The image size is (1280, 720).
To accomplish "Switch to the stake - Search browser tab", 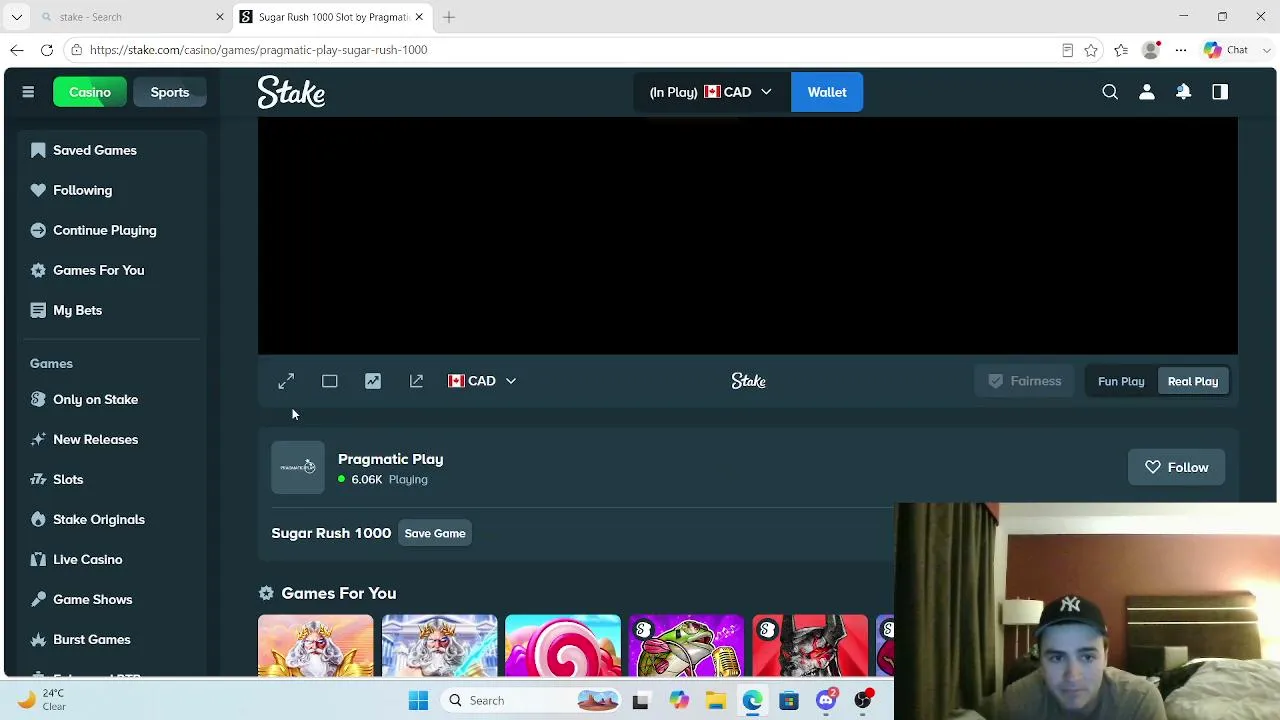I will tap(130, 17).
